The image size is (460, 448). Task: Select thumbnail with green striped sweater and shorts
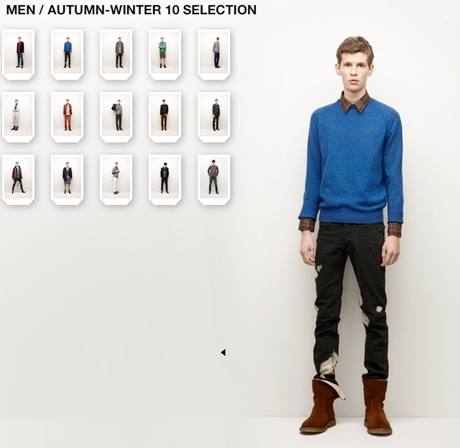(165, 55)
